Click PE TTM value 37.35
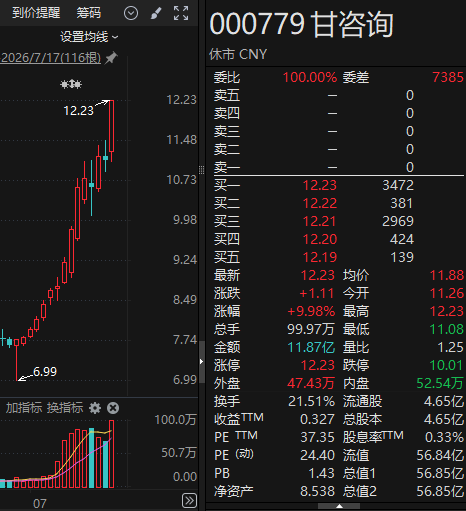The height and width of the screenshot is (511, 466). click(317, 437)
